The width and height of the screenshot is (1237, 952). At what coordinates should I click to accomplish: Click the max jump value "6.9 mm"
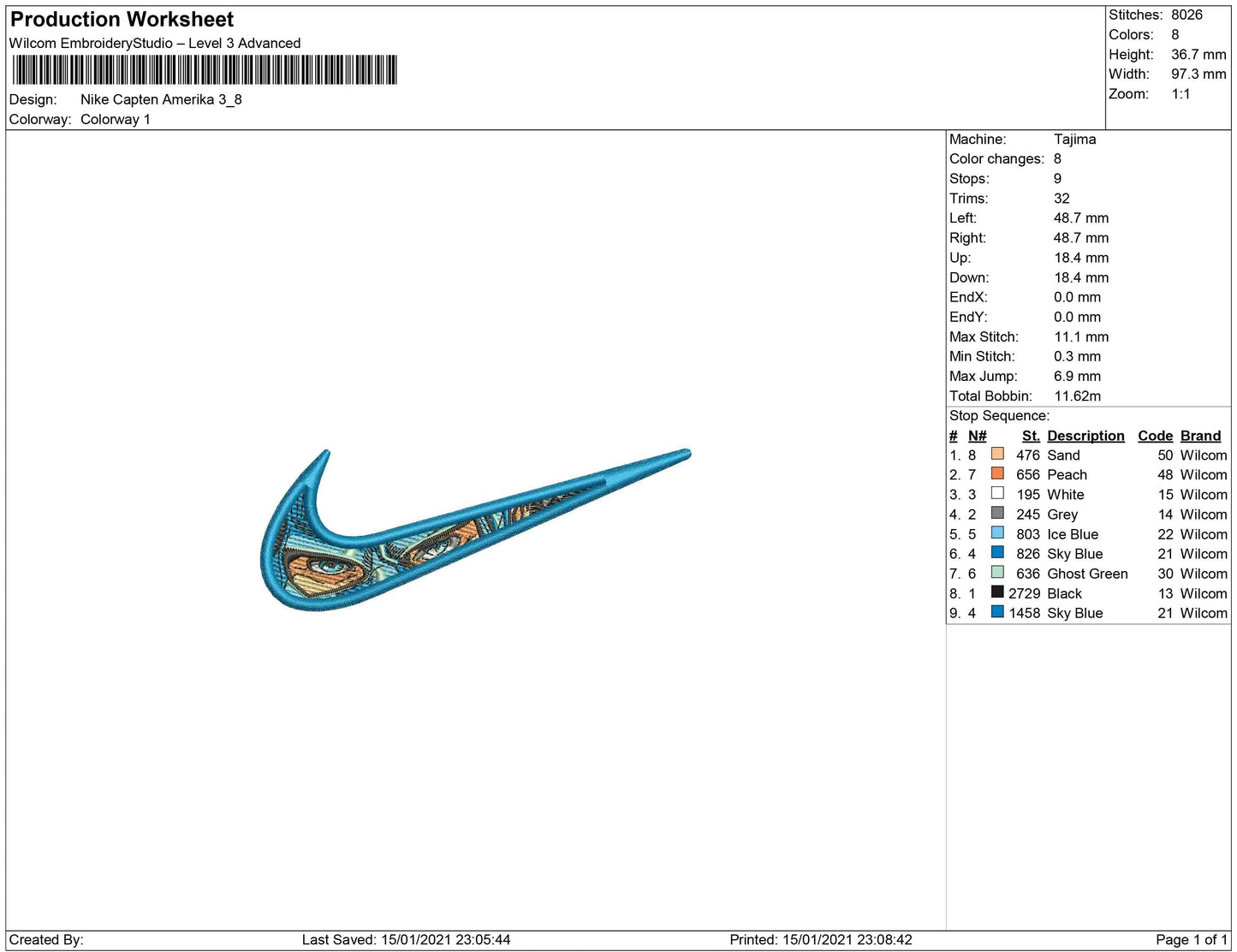(x=1077, y=377)
